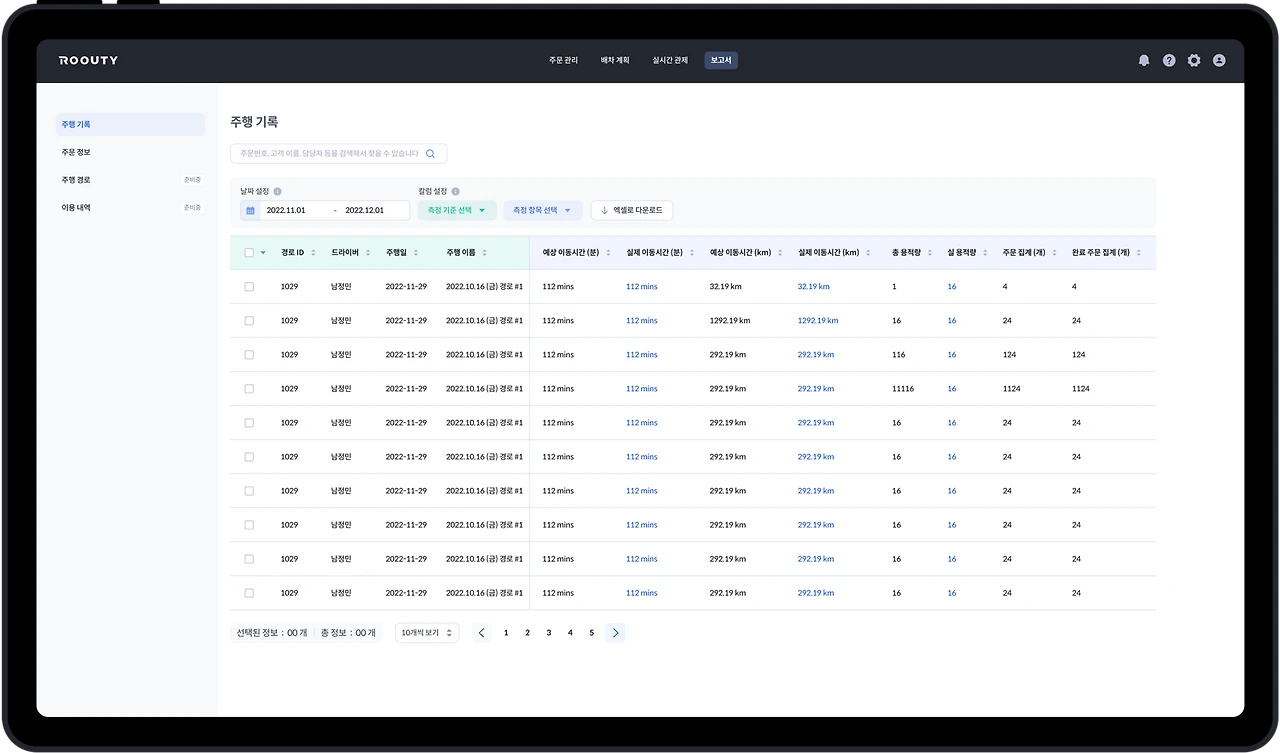Sort by the 주행 이름 column

pyautogui.click(x=485, y=253)
